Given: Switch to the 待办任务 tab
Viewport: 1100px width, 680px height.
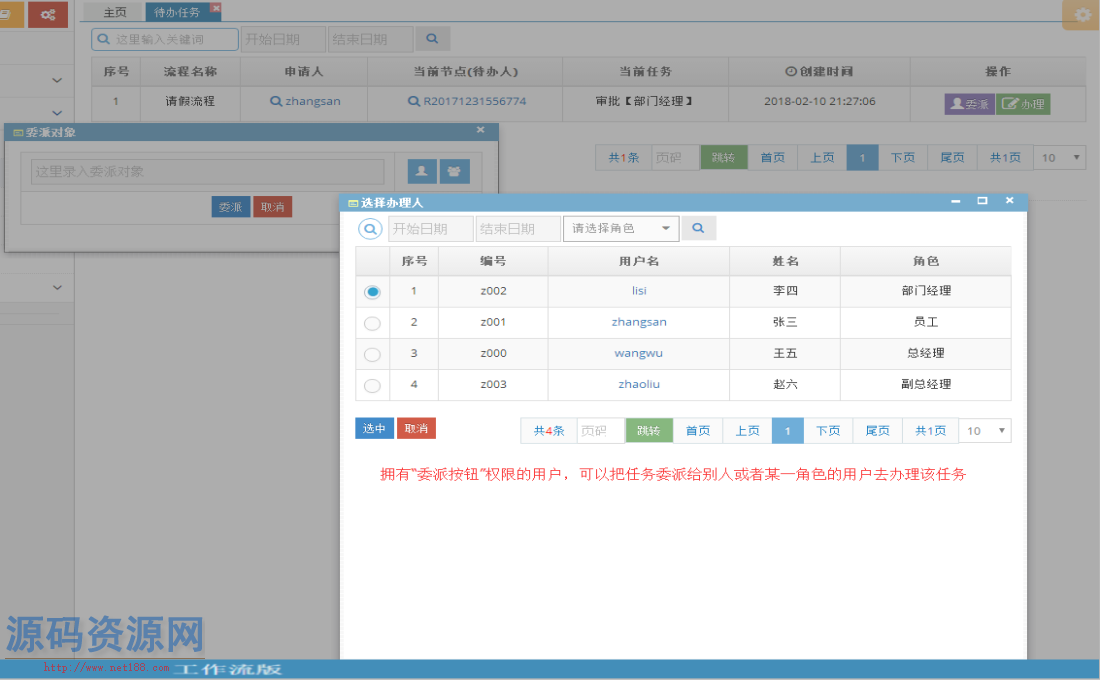Looking at the screenshot, I should coord(177,12).
